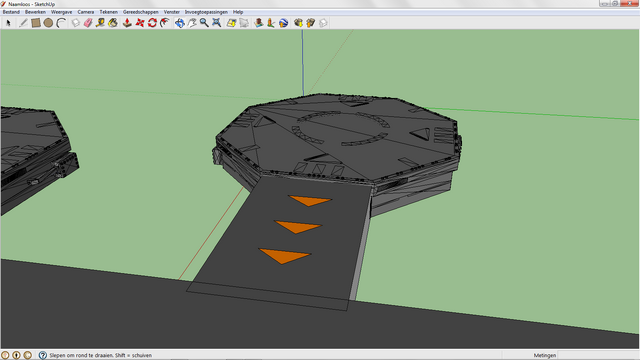This screenshot has width=640, height=360.
Task: Open the Invoegtoepassingen menu
Action: [206, 12]
